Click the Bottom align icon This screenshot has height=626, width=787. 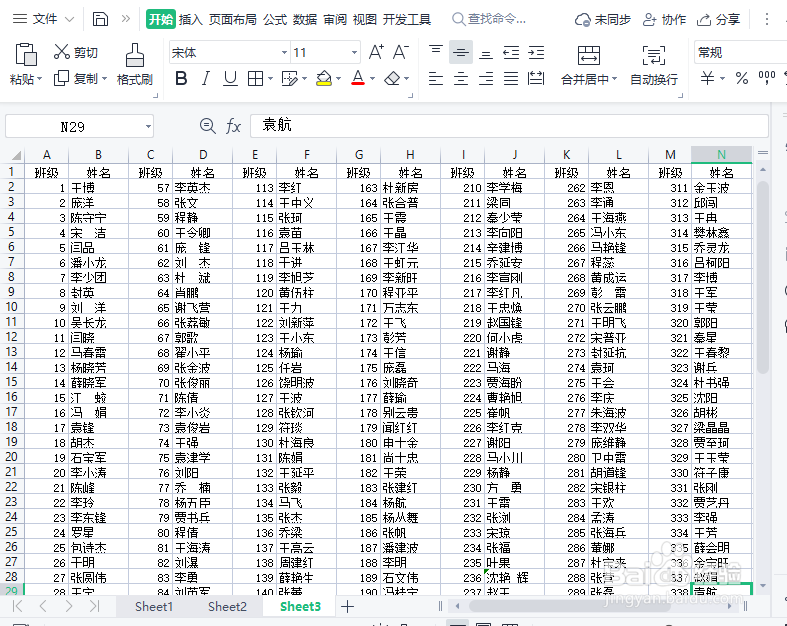point(485,52)
